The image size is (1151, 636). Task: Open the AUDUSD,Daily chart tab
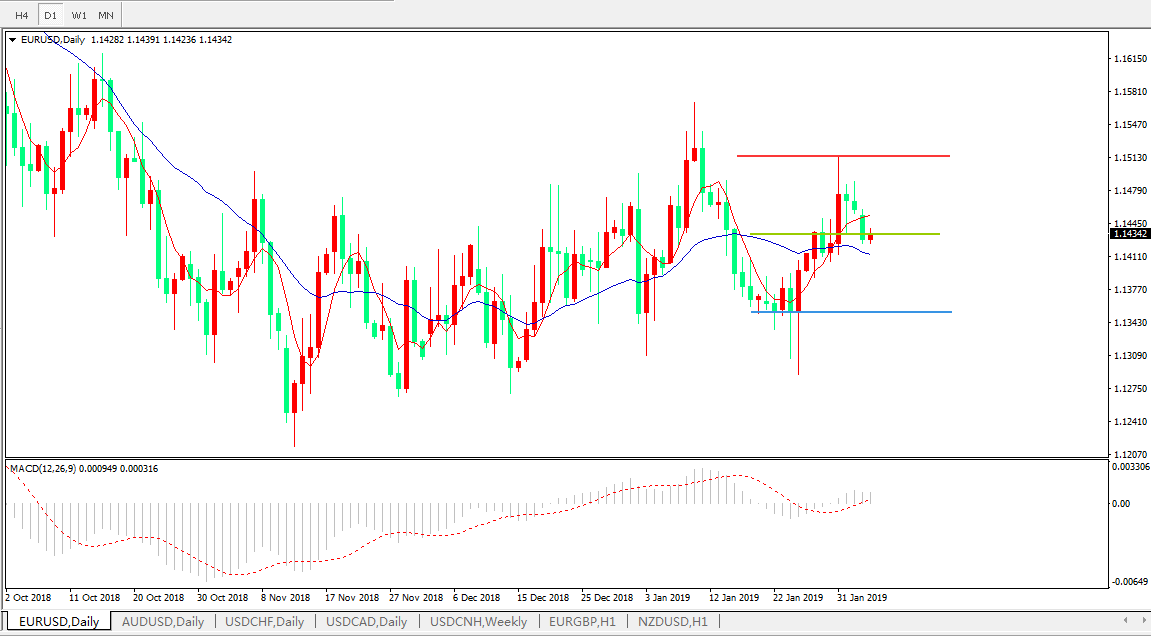162,622
